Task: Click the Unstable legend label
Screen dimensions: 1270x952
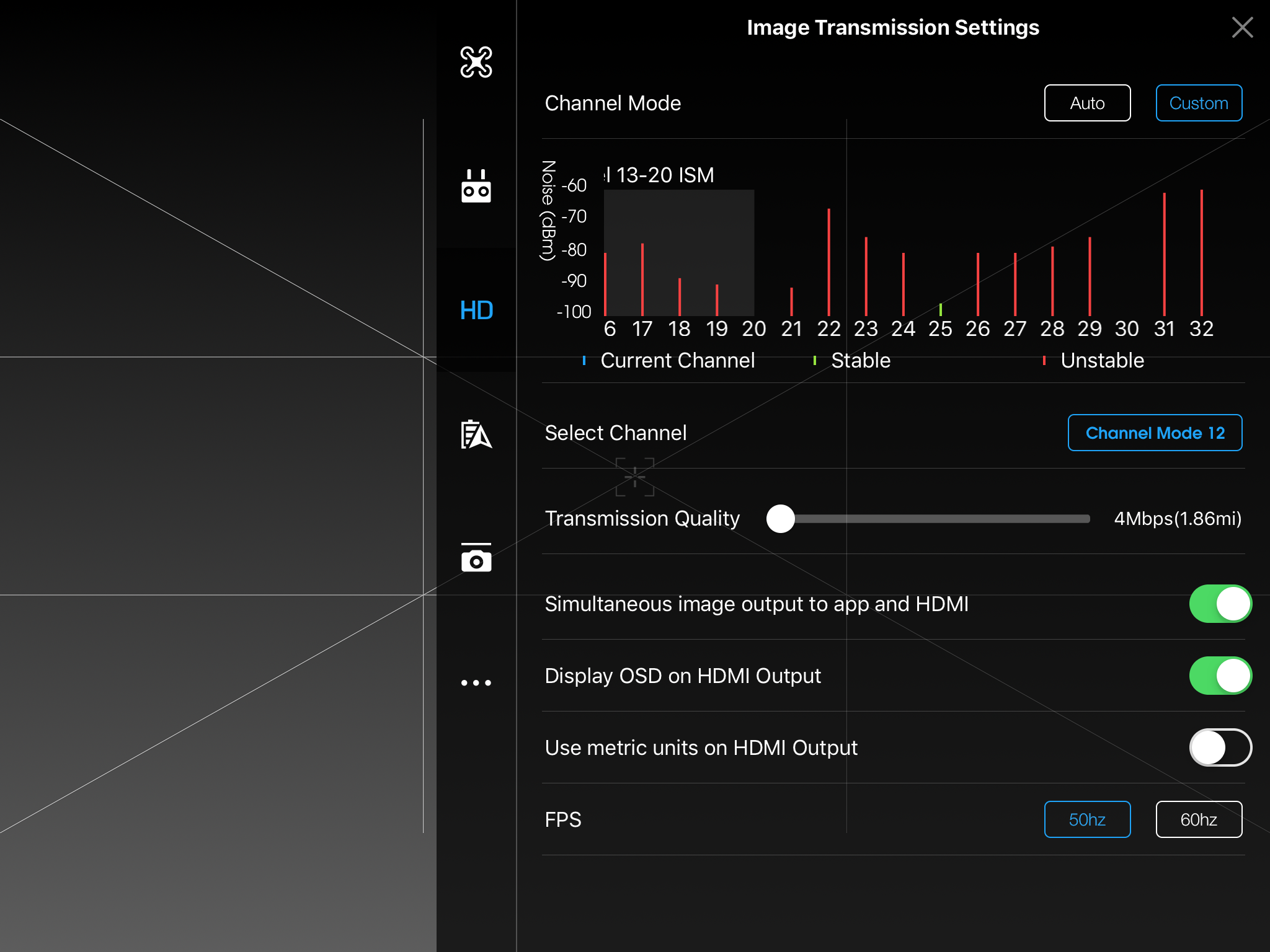Action: pyautogui.click(x=1102, y=360)
